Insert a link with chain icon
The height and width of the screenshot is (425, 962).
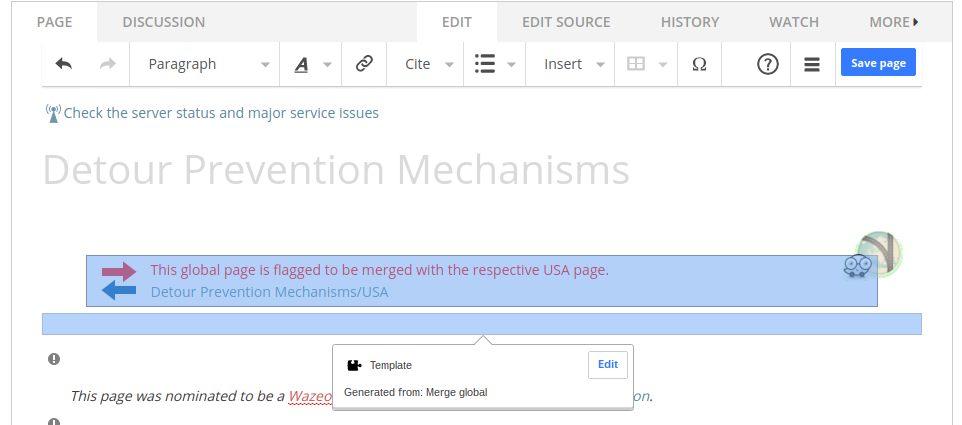(364, 64)
